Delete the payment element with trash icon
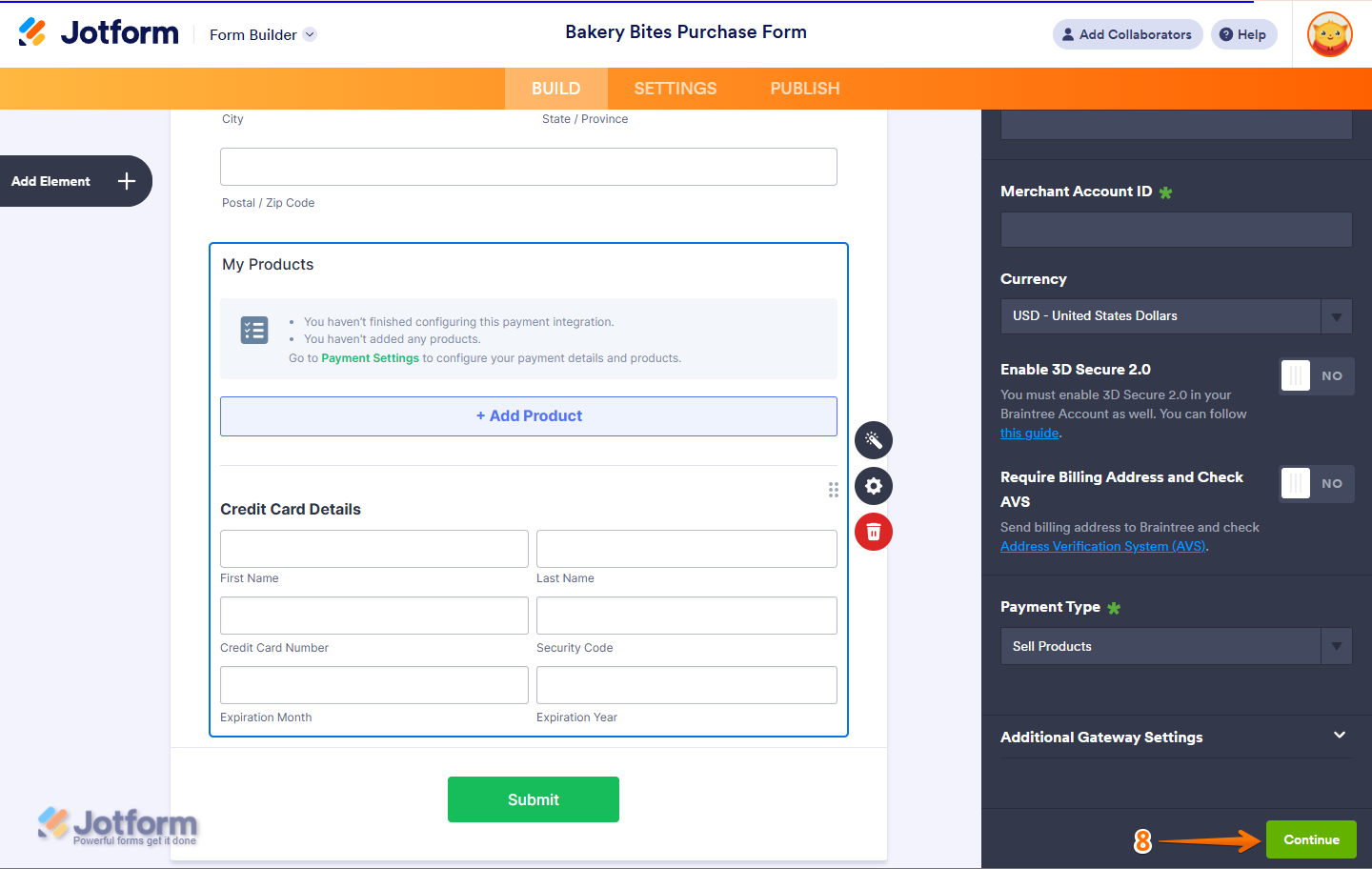 tap(874, 532)
